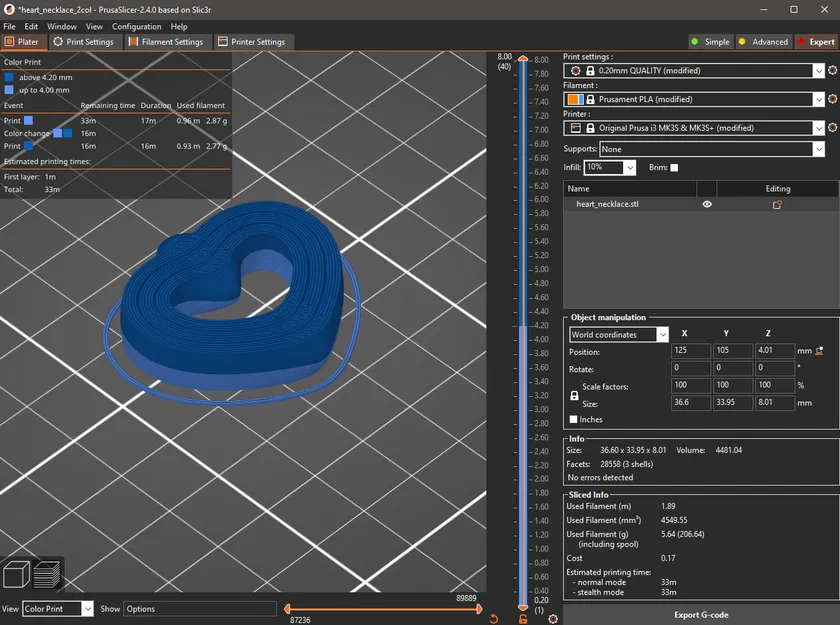Expand the Supports dropdown
The width and height of the screenshot is (840, 625).
coord(818,149)
